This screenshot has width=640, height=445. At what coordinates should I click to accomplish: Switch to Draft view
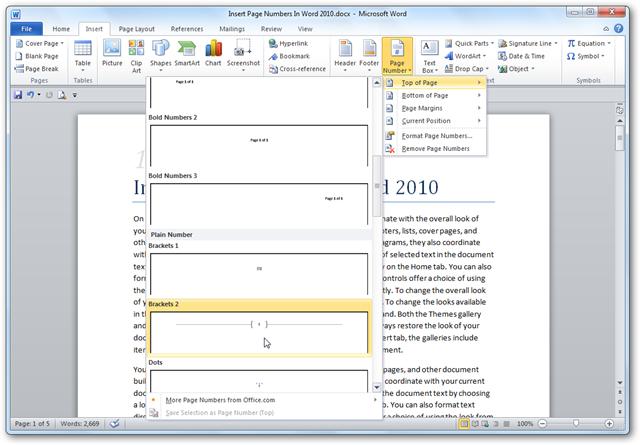pyautogui.click(x=507, y=424)
